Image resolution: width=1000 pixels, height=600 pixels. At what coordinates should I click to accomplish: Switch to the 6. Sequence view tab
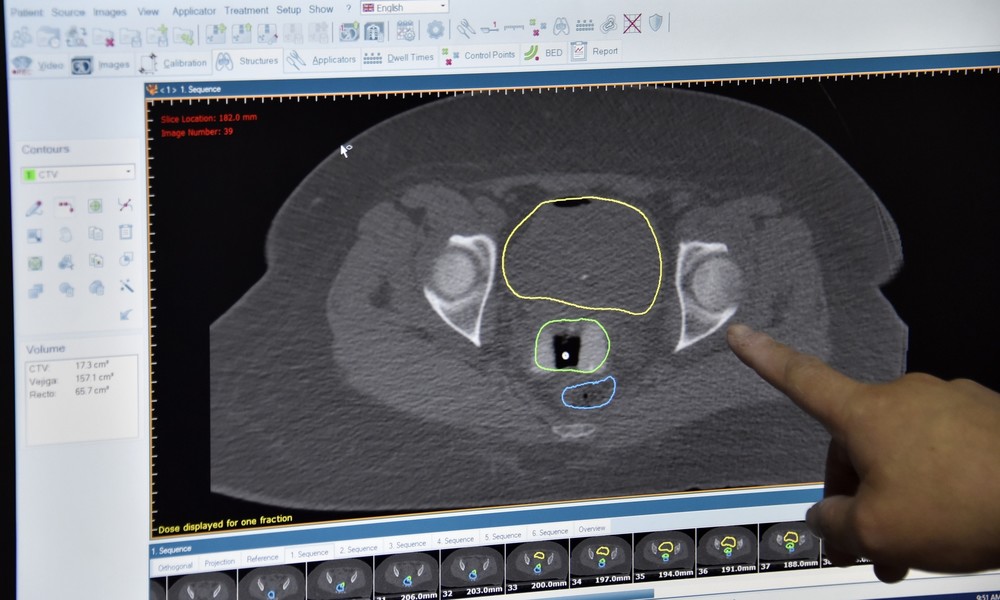coord(550,532)
